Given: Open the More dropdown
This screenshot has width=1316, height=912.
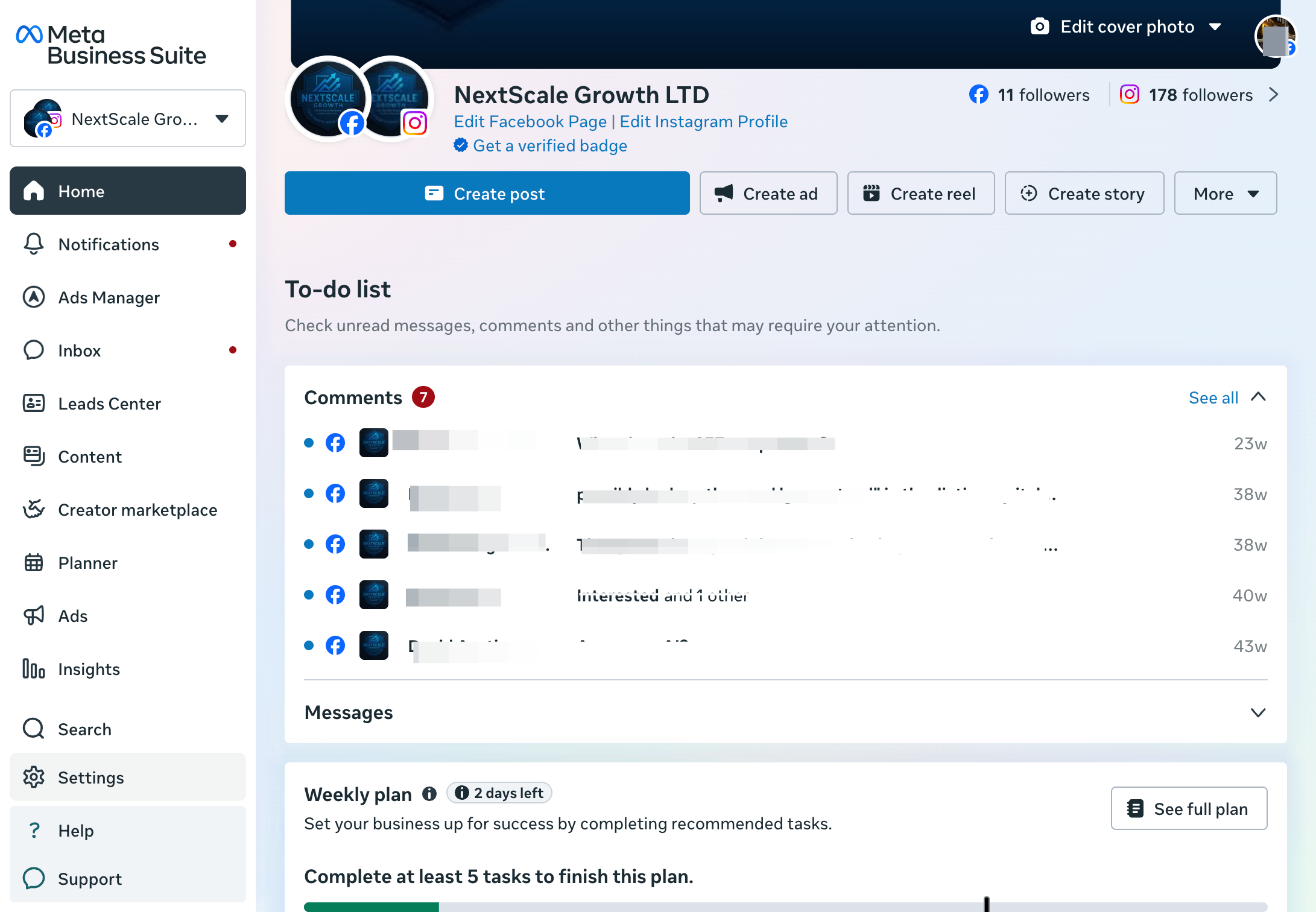Looking at the screenshot, I should [x=1226, y=194].
